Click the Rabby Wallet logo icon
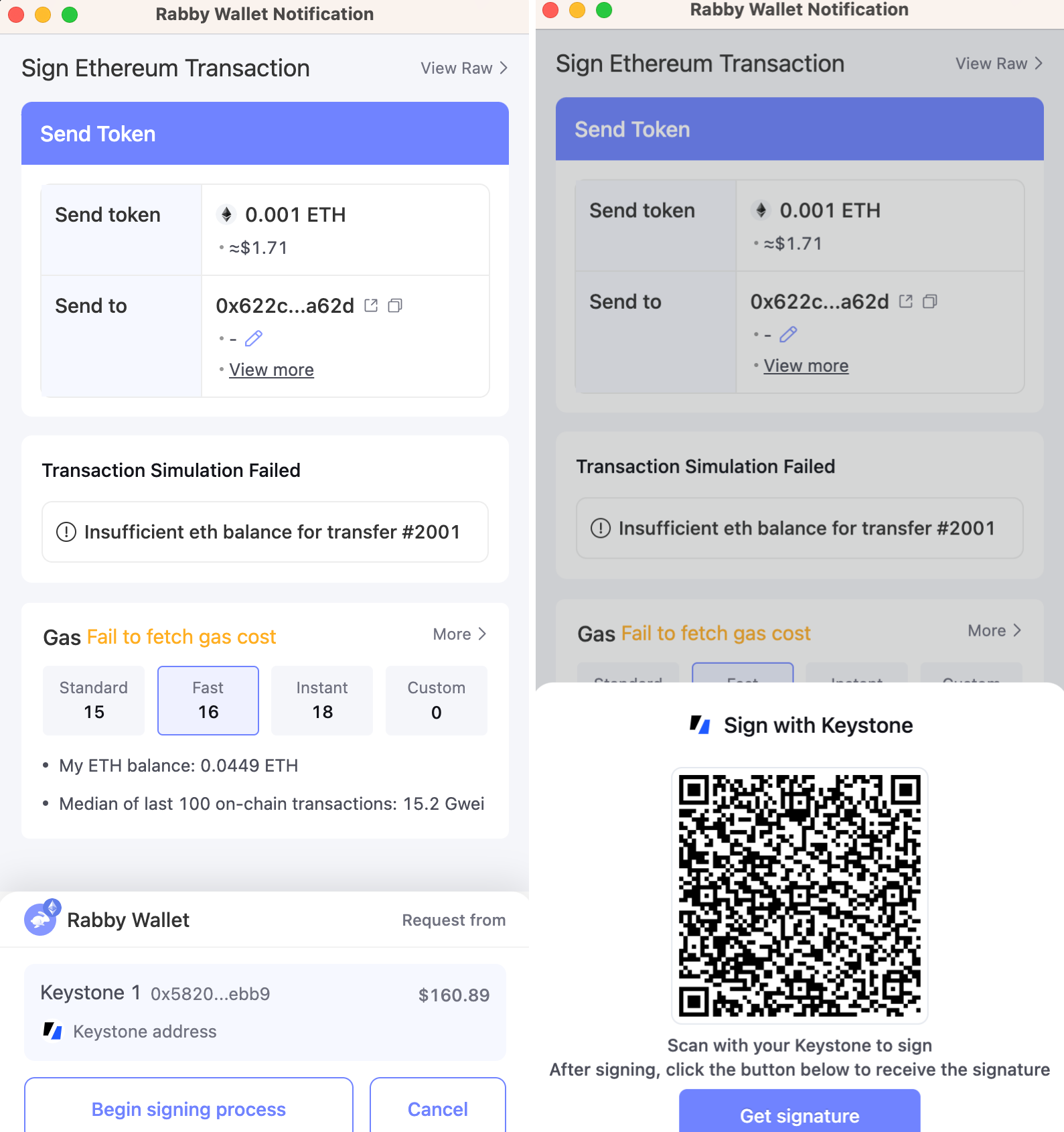 (42, 918)
